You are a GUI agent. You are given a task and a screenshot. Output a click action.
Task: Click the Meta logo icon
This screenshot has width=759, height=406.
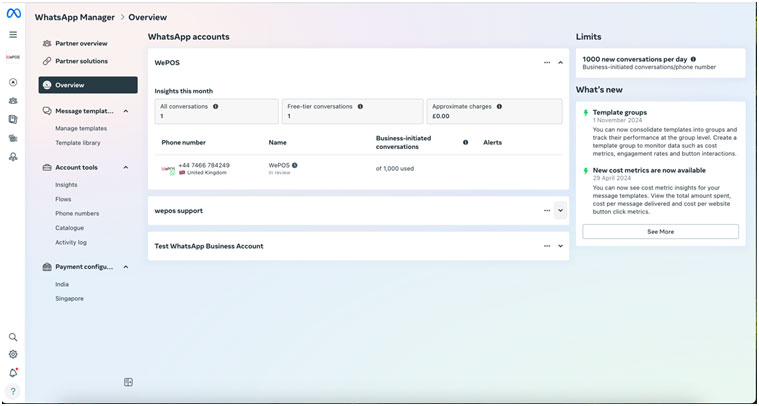13,14
